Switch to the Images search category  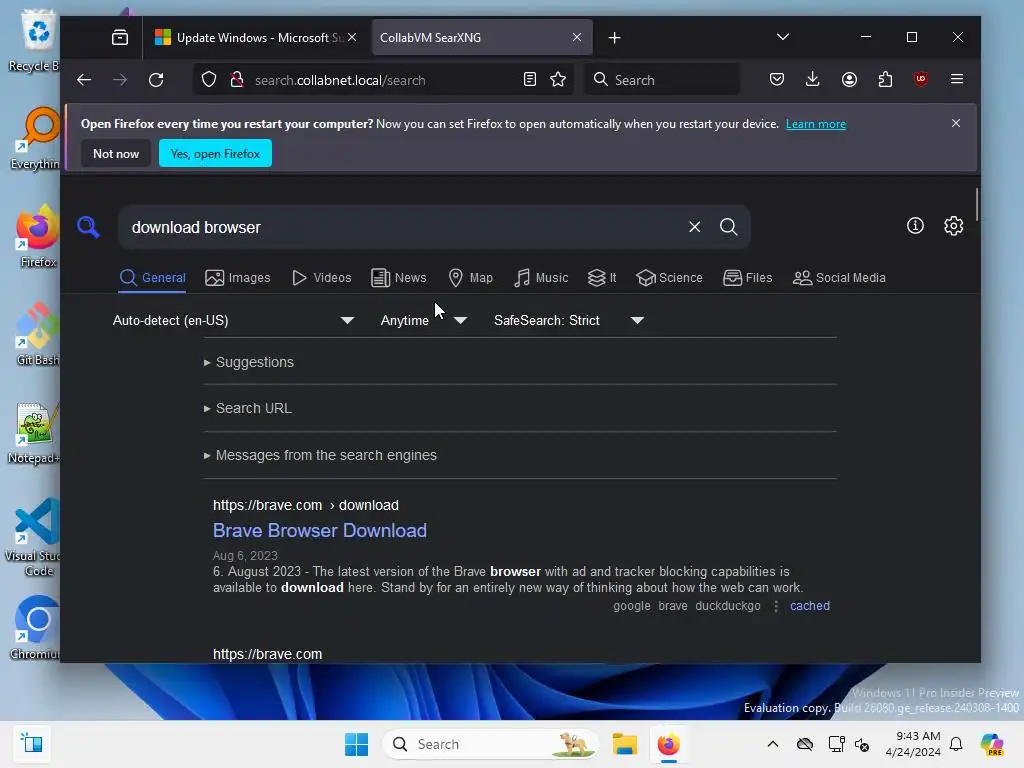click(238, 278)
